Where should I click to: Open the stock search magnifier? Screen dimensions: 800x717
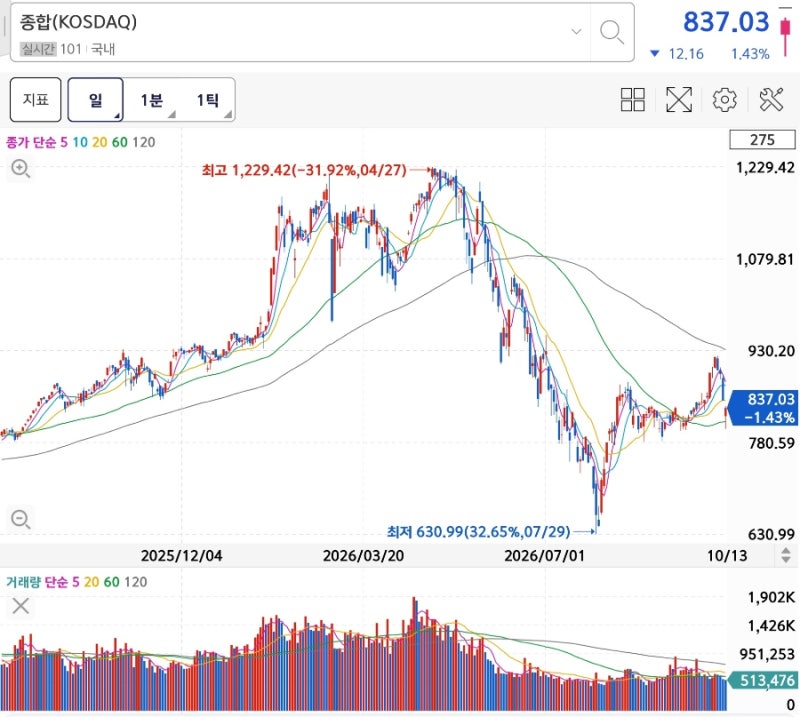point(612,32)
